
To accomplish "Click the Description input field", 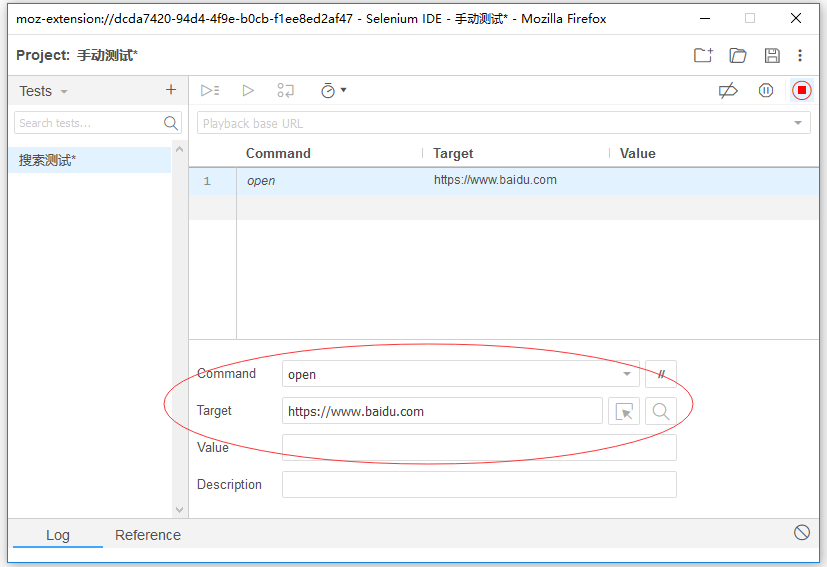I will click(479, 485).
